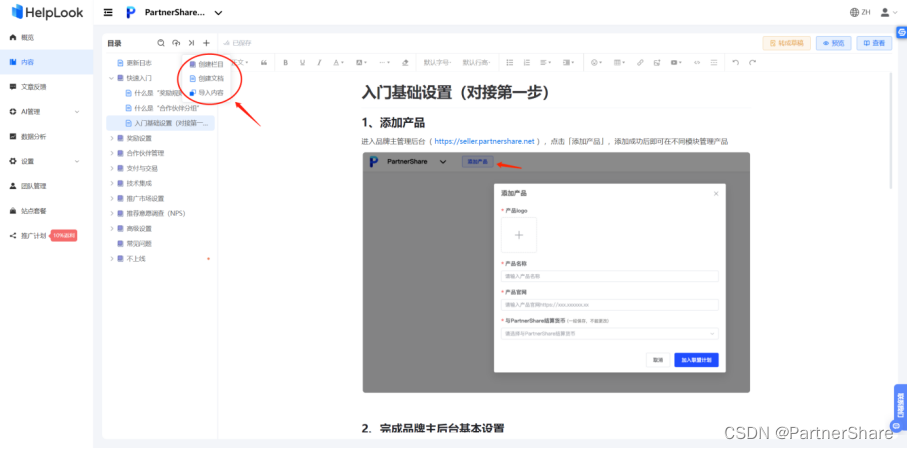The height and width of the screenshot is (449, 908).
Task: Click the plus add icon in 目录 panel
Action: (206, 43)
